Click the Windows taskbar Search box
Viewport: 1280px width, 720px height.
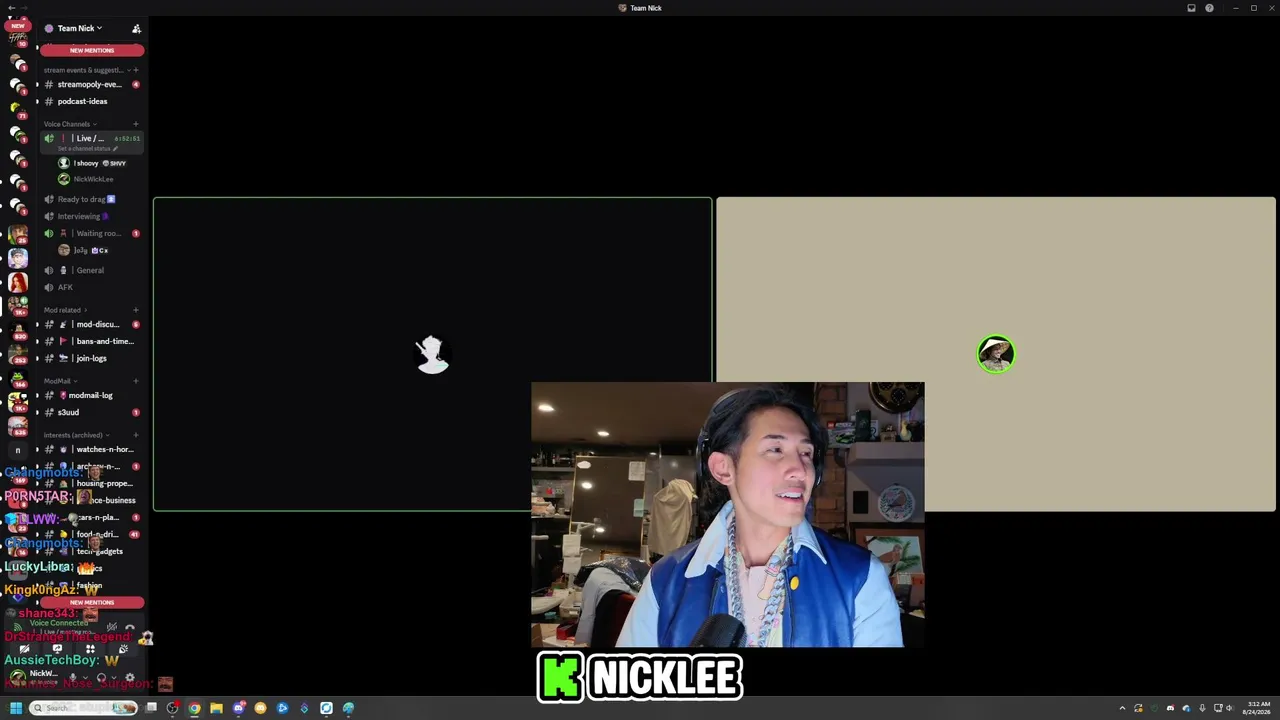(84, 708)
